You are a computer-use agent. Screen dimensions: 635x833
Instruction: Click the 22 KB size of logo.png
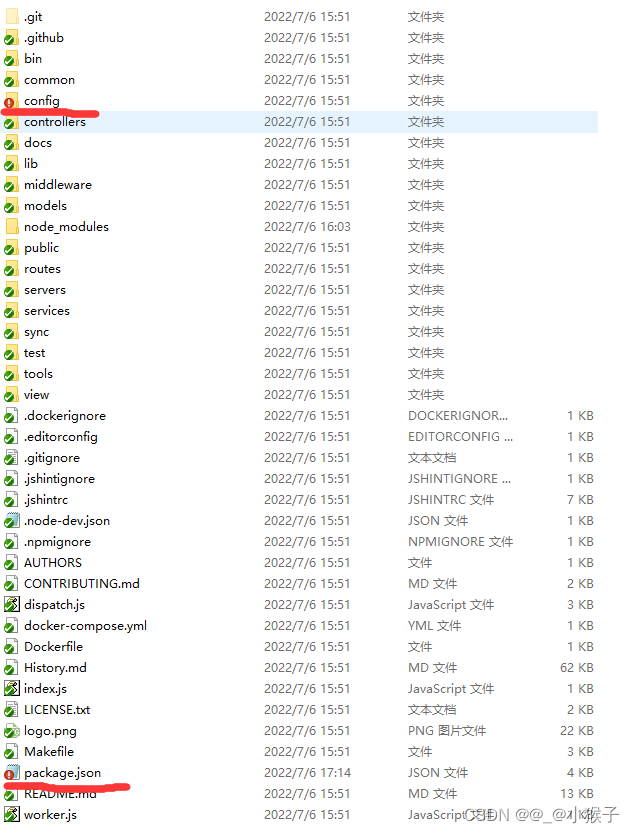point(577,730)
